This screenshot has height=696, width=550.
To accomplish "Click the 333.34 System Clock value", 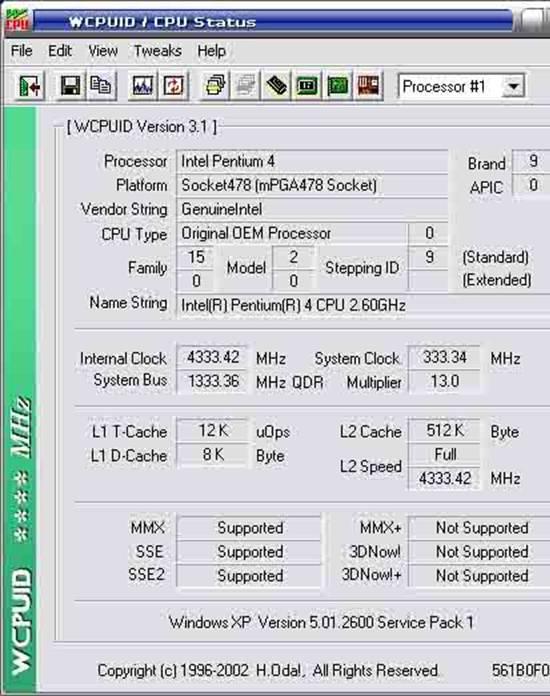I will [444, 357].
